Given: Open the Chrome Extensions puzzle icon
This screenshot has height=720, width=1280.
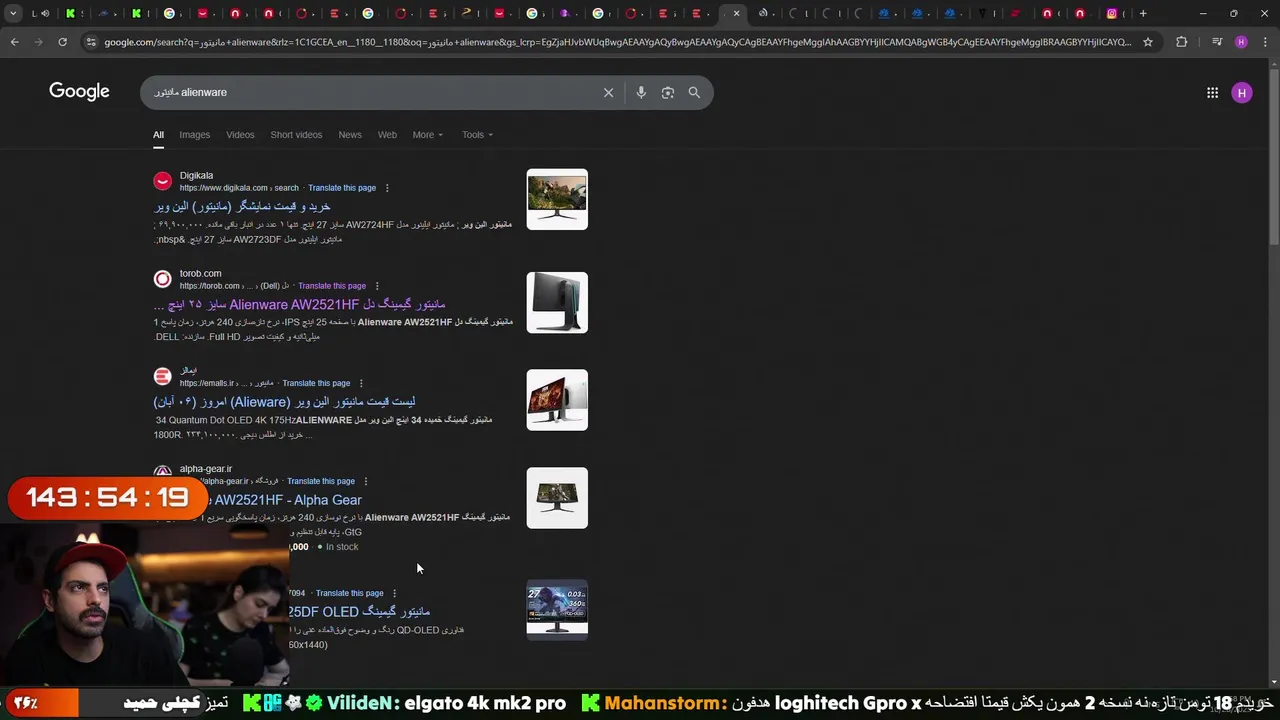Looking at the screenshot, I should (x=1182, y=42).
